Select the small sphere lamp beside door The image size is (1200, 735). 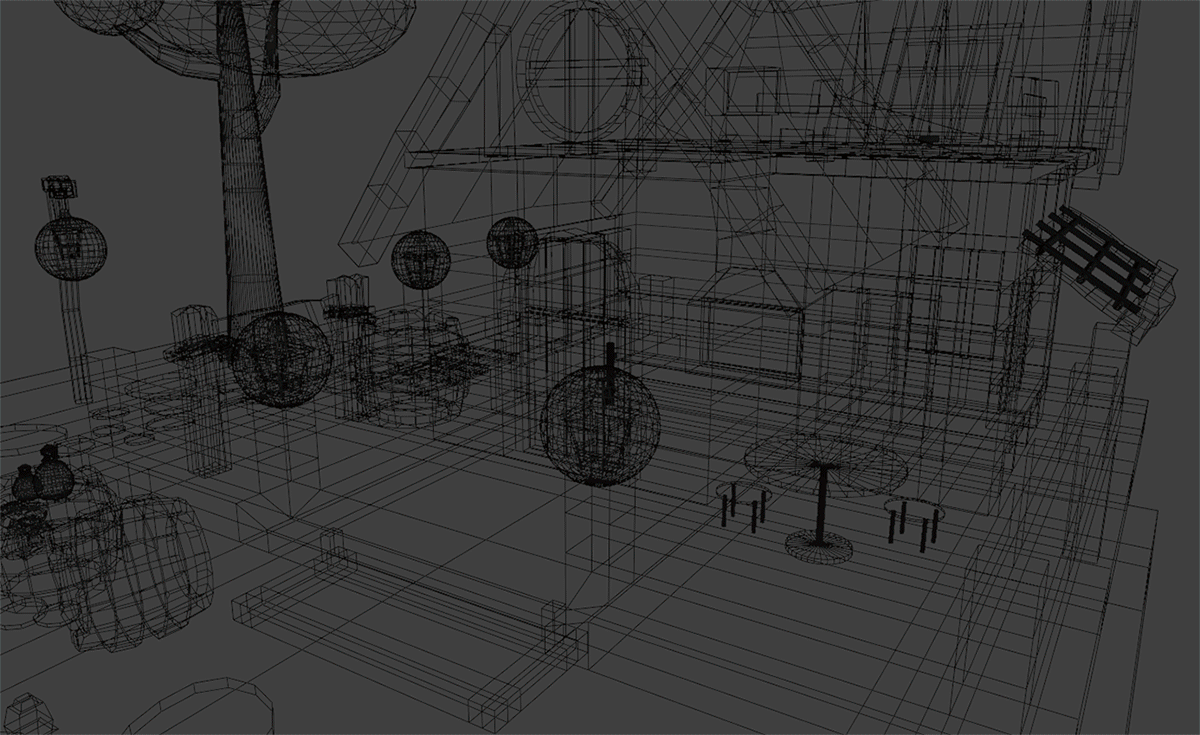pos(512,243)
